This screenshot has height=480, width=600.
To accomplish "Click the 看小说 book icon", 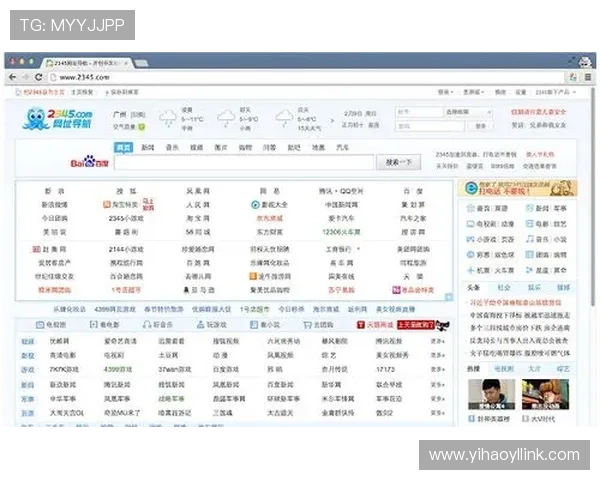I will [x=254, y=325].
